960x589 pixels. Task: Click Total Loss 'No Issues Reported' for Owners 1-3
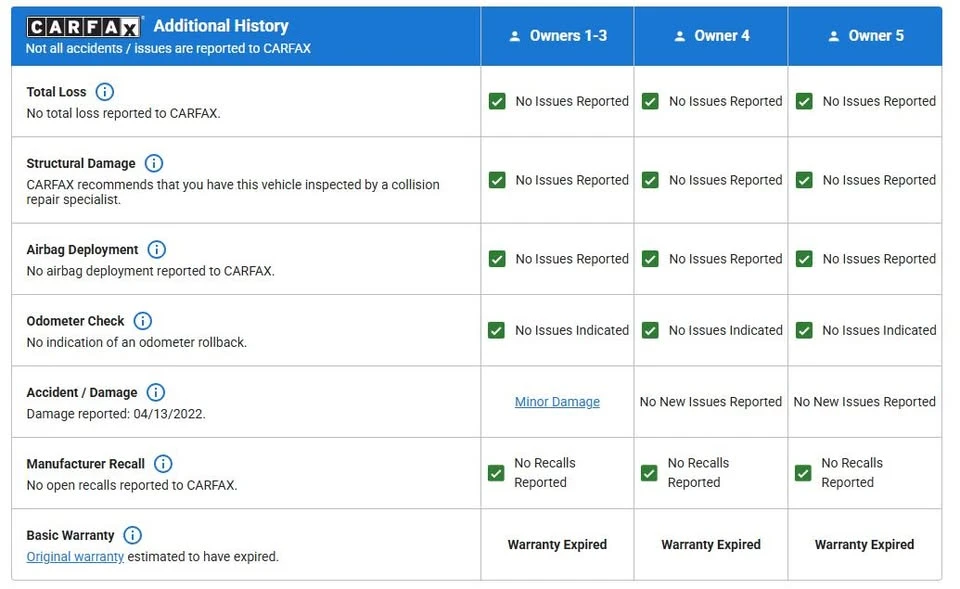coord(572,101)
